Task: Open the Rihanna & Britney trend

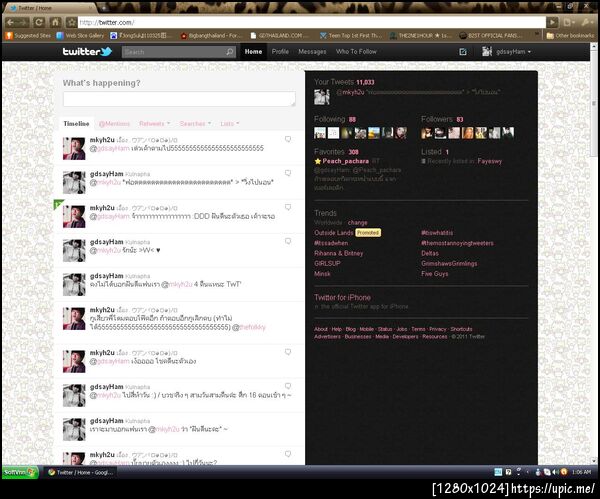Action: click(338, 253)
